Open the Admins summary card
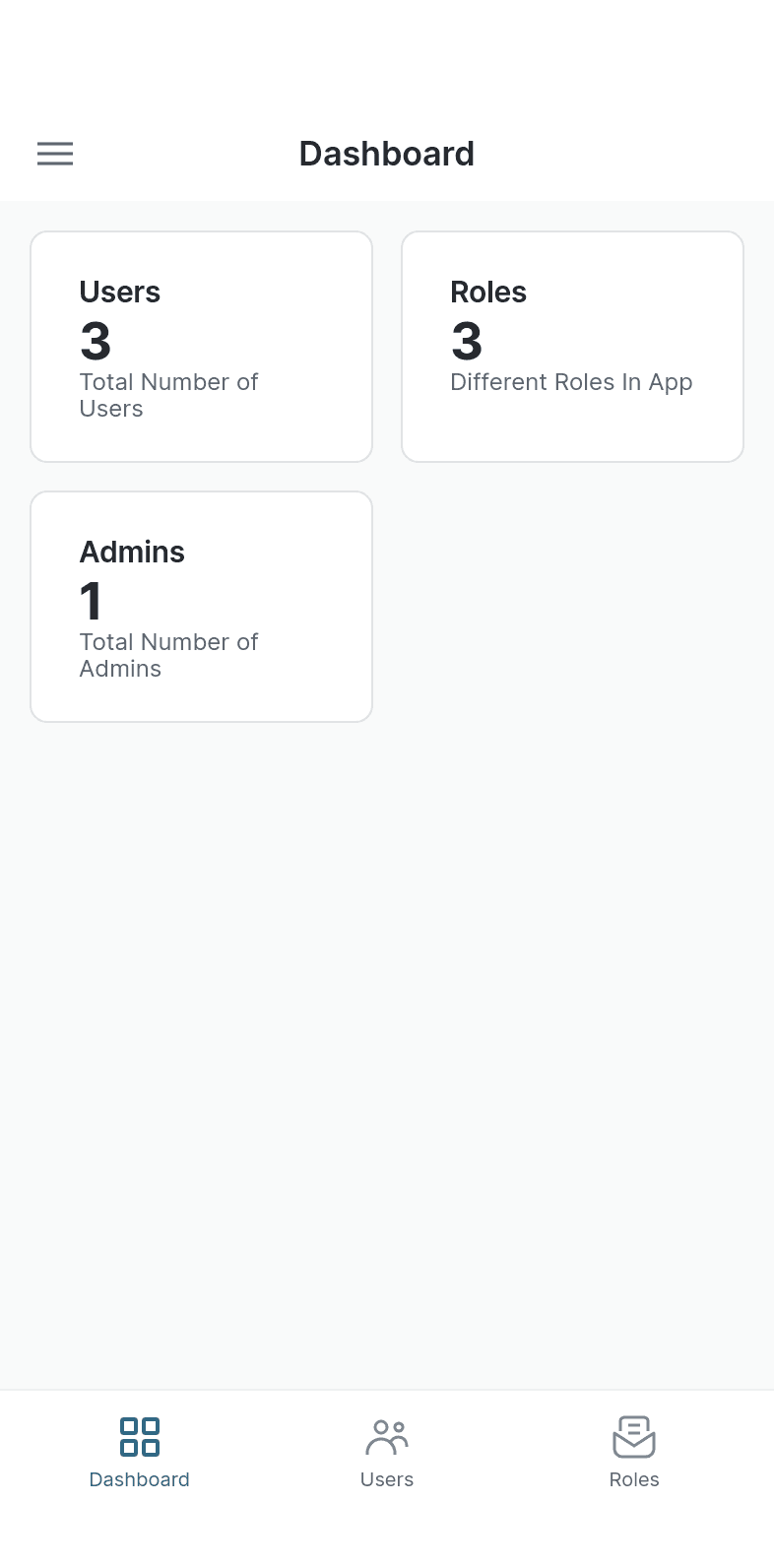The image size is (774, 1568). click(202, 607)
